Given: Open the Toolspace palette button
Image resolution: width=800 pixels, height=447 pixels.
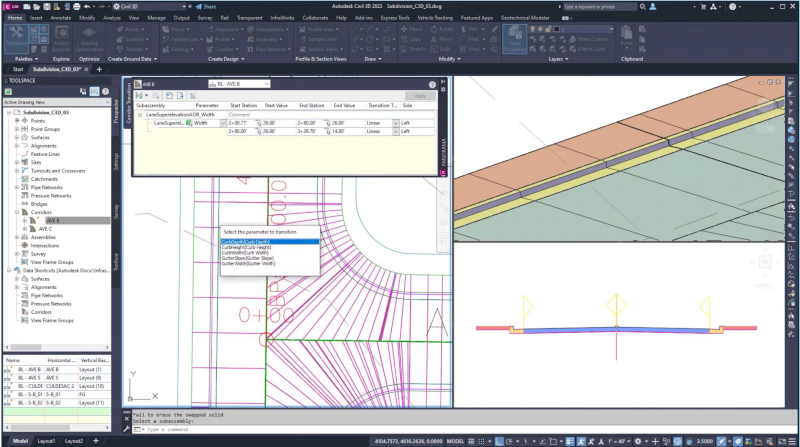Looking at the screenshot, I should (x=16, y=37).
